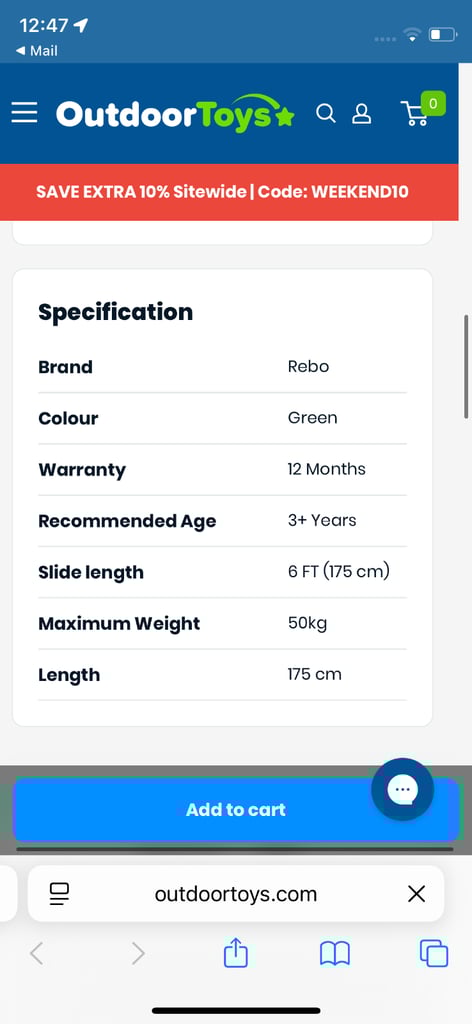The image size is (472, 1024).
Task: Tap the search magnifier icon
Action: pos(326,113)
